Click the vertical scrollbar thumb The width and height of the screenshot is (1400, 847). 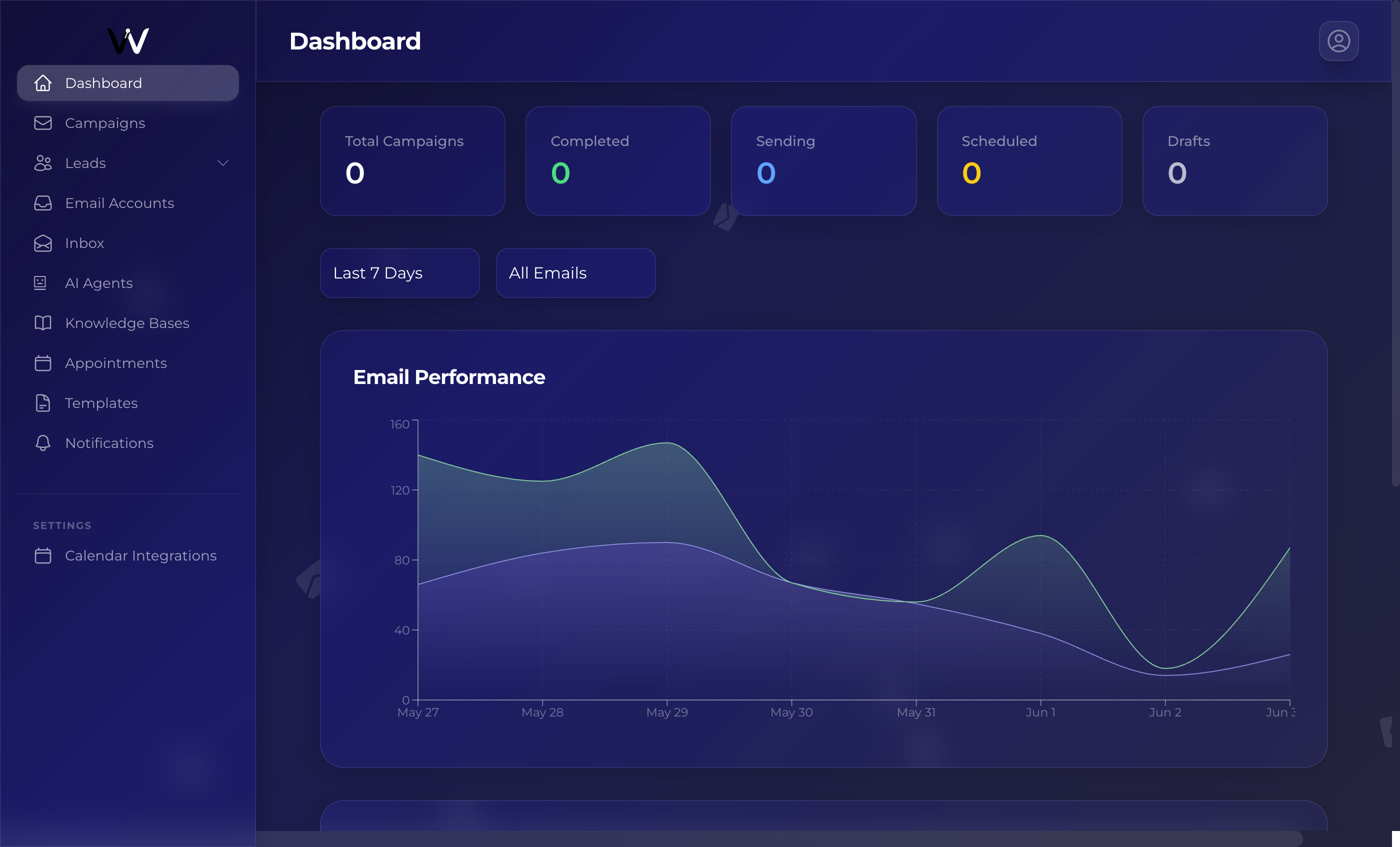pyautogui.click(x=1395, y=243)
